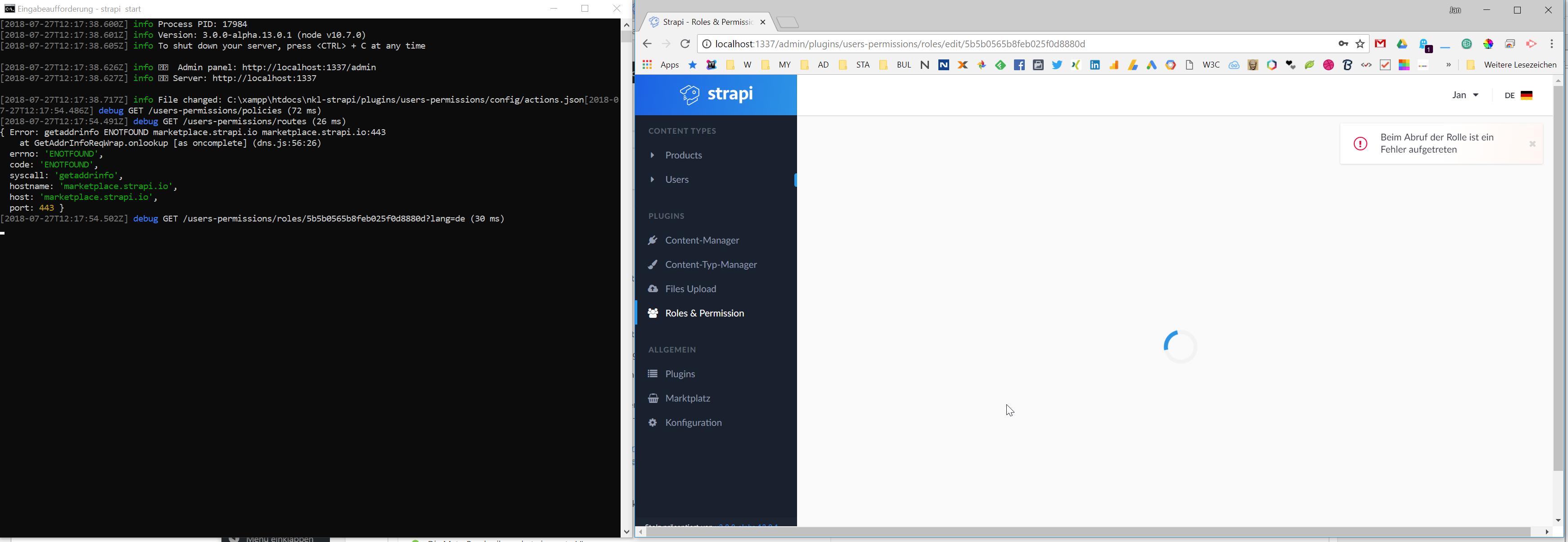
Task: Open a new browser tab
Action: point(788,23)
